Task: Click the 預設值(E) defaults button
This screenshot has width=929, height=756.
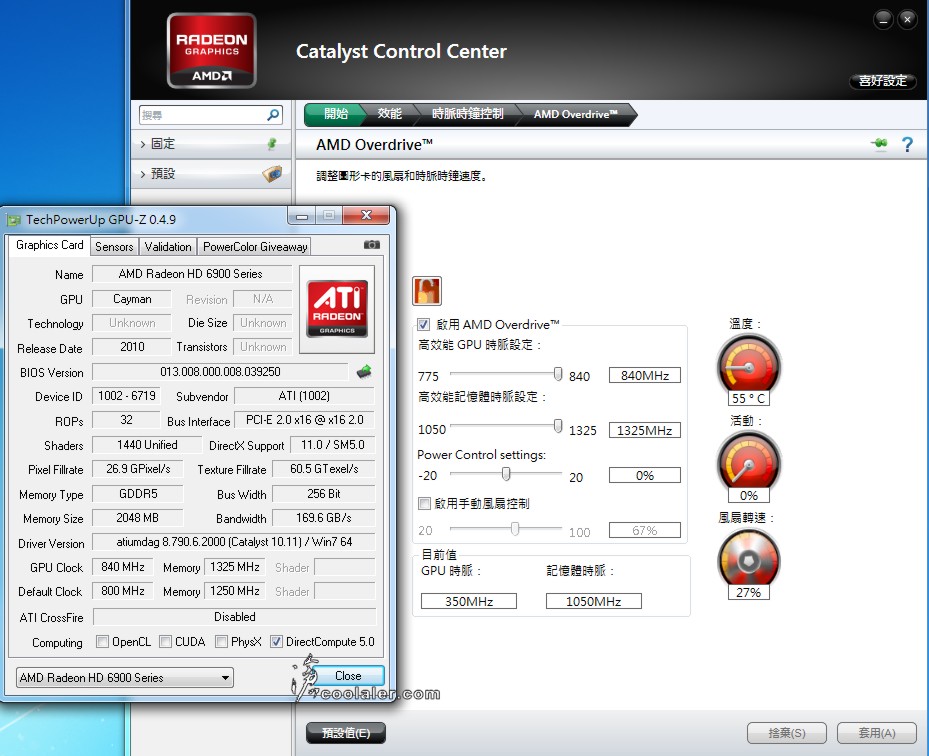Action: point(345,733)
